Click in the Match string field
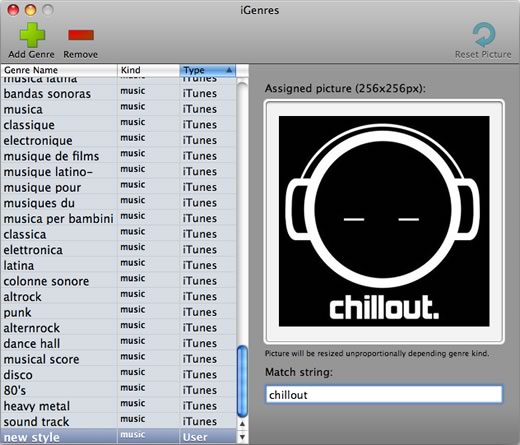Screen dimensions: 520x445 (x=384, y=395)
